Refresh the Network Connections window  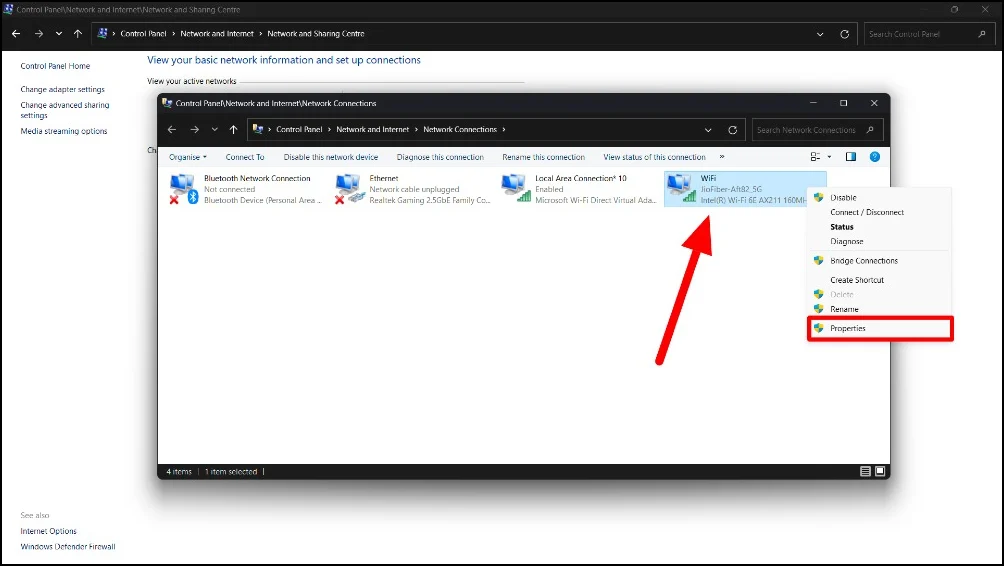pyautogui.click(x=733, y=130)
